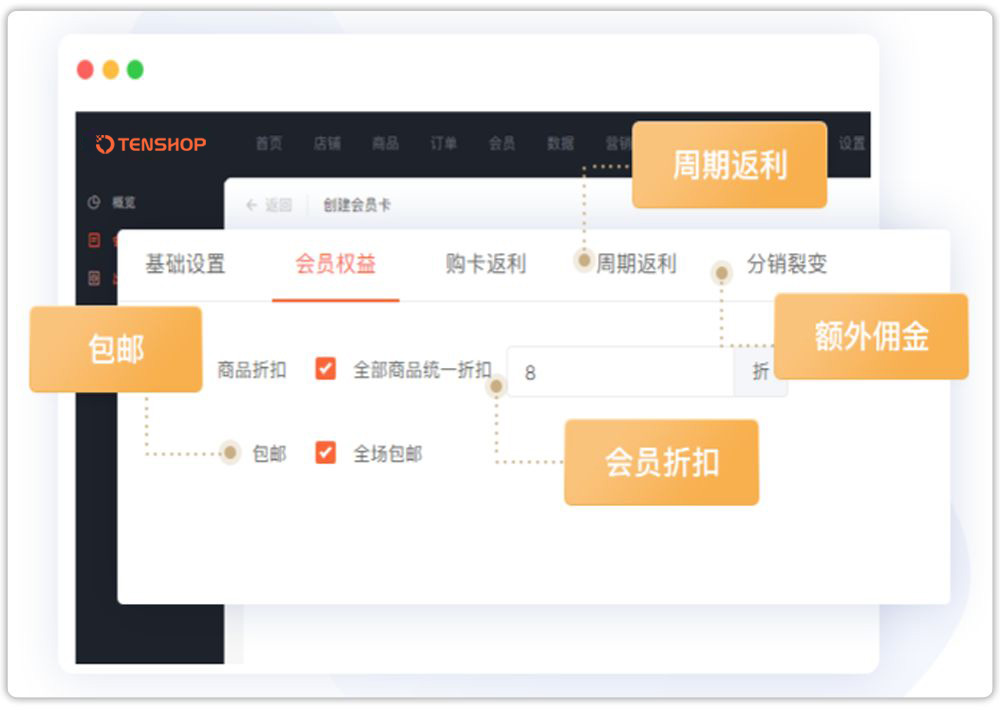The image size is (1000, 710).
Task: Open 概览 overview clock icon in sidebar
Action: point(94,202)
